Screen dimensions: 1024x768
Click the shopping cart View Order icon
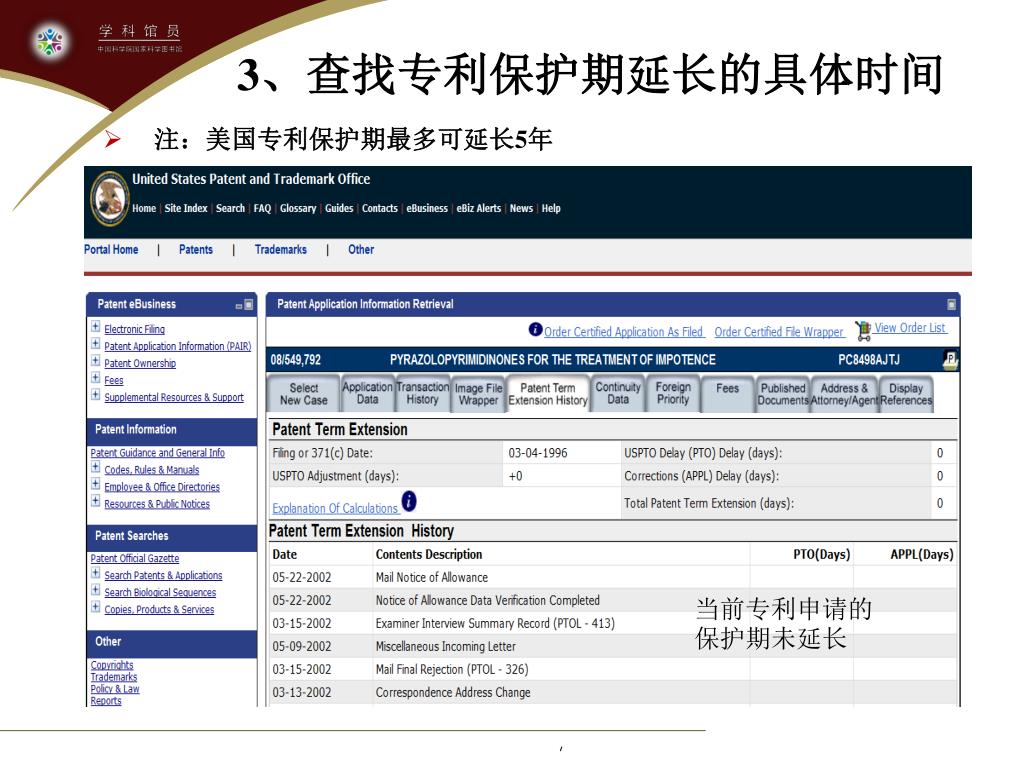(x=863, y=330)
